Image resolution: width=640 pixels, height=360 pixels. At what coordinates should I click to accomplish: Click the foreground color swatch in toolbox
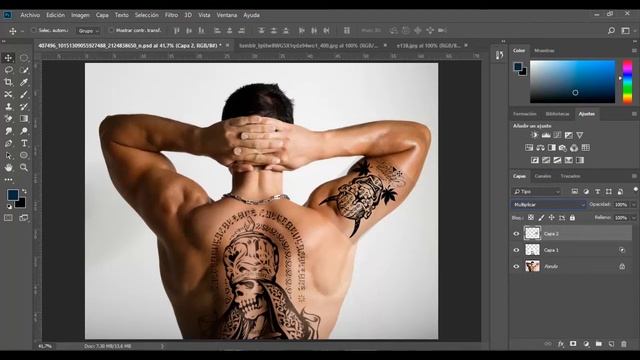tap(13, 195)
